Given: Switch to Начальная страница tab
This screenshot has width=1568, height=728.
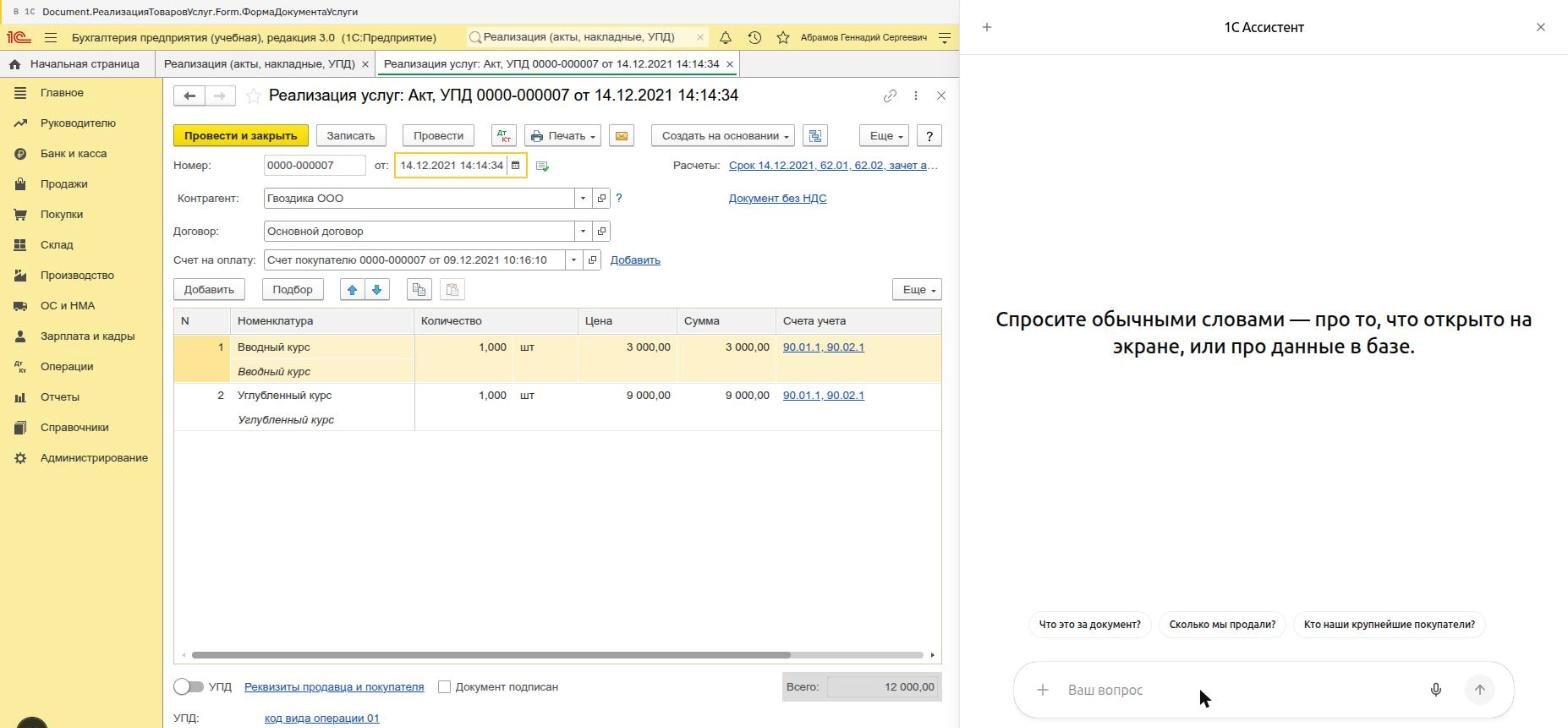Looking at the screenshot, I should (x=76, y=64).
